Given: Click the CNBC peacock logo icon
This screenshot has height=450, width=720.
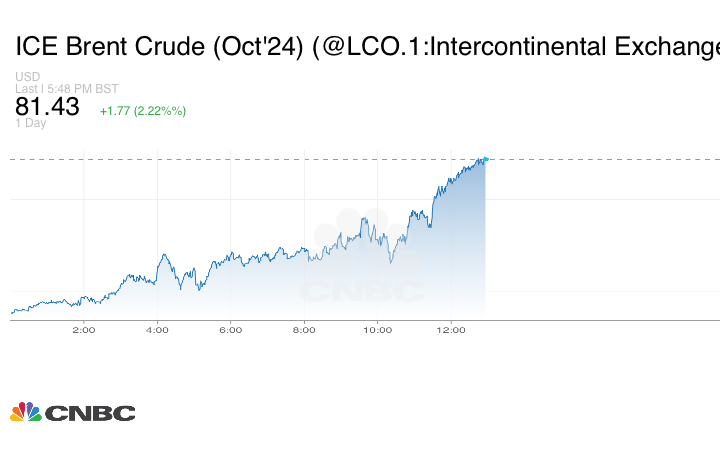Looking at the screenshot, I should [26, 411].
